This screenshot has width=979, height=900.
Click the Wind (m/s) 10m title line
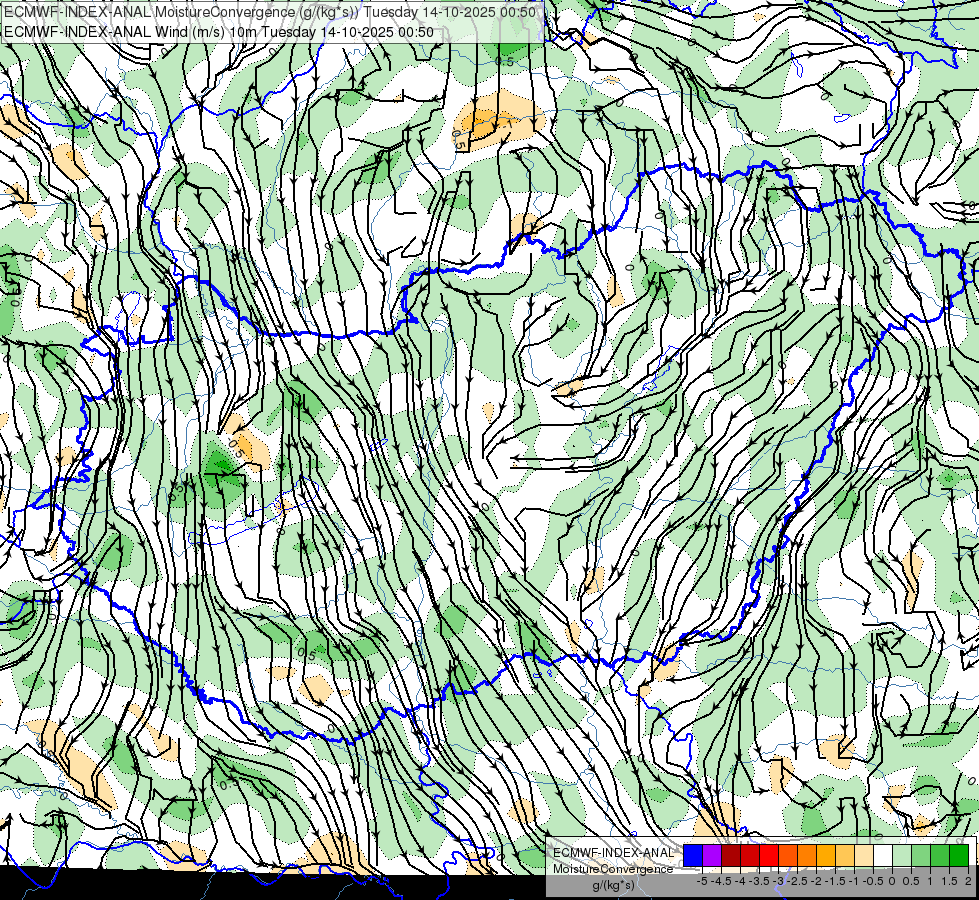[x=219, y=31]
